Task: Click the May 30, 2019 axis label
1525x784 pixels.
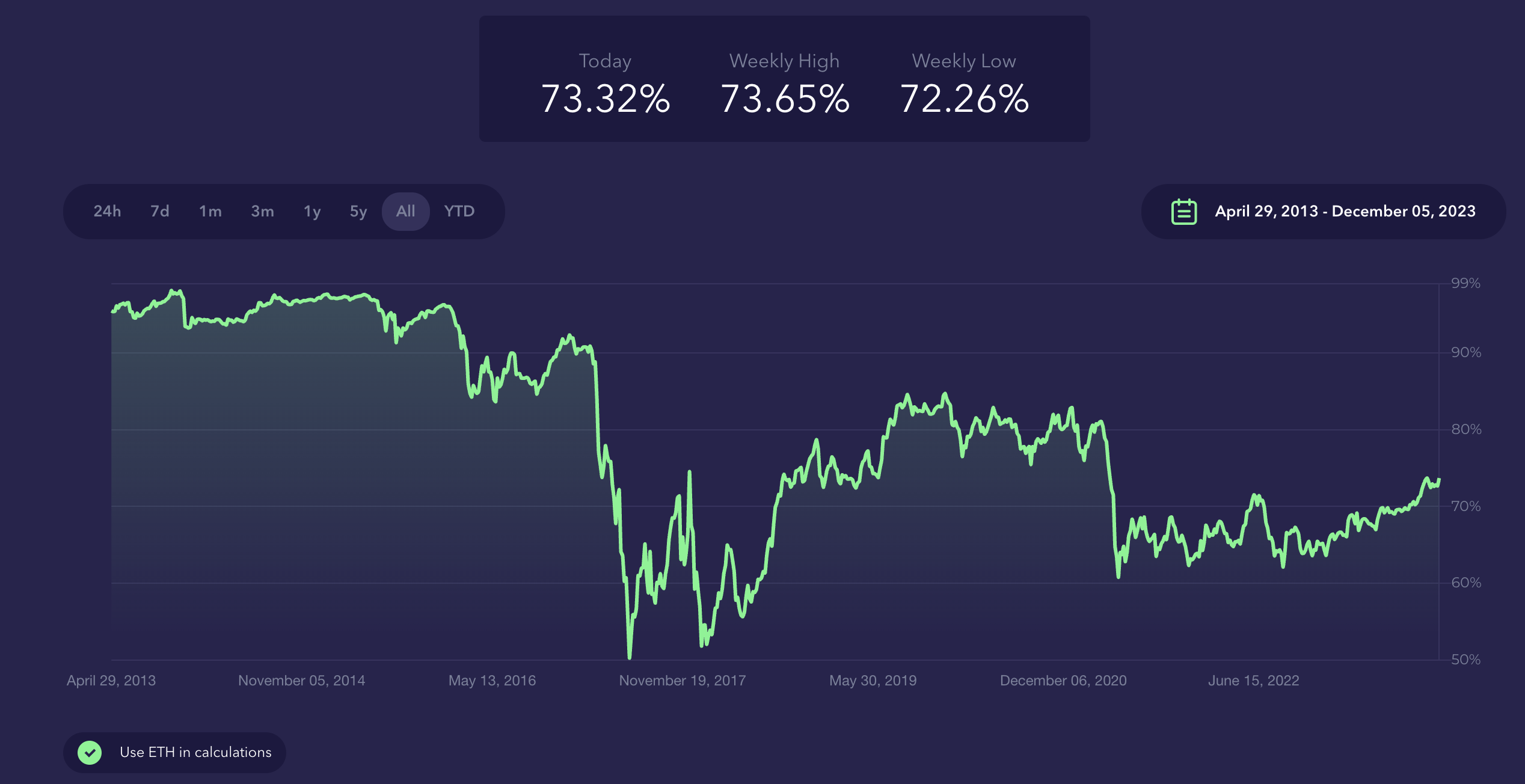Action: click(873, 681)
